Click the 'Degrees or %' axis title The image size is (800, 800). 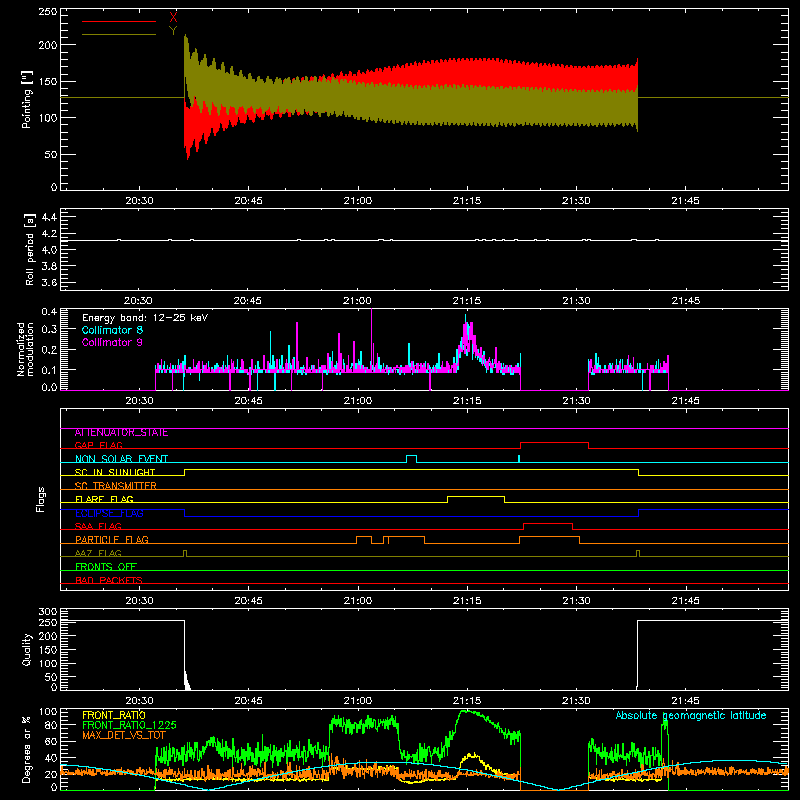(x=27, y=749)
